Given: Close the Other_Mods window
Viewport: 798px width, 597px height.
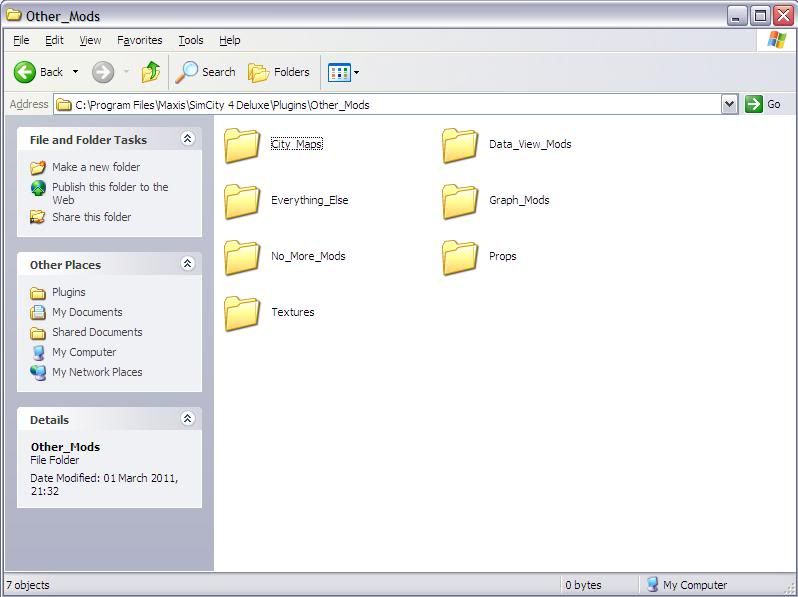Looking at the screenshot, I should [x=784, y=16].
